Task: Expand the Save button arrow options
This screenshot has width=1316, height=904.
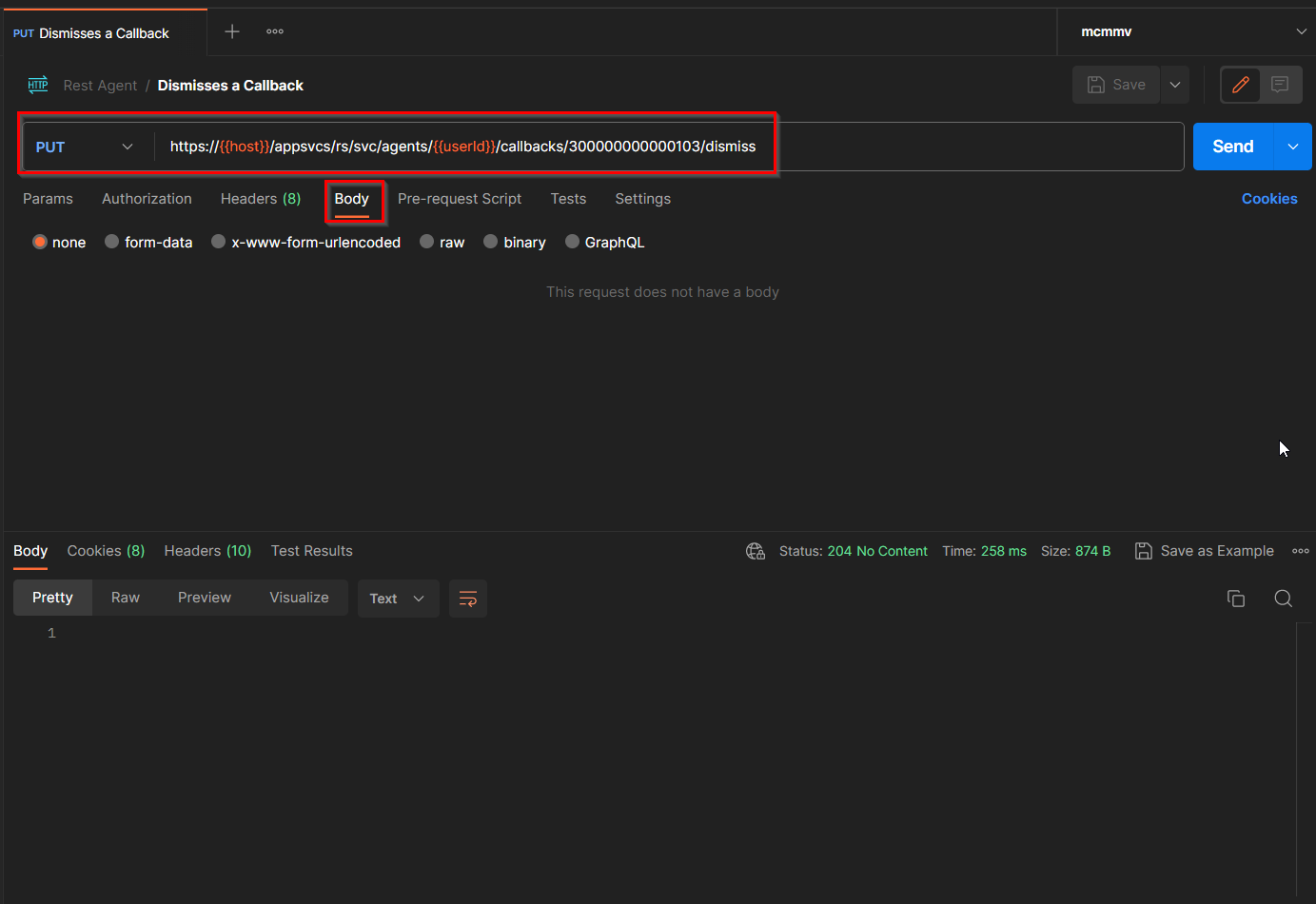Action: pyautogui.click(x=1175, y=85)
